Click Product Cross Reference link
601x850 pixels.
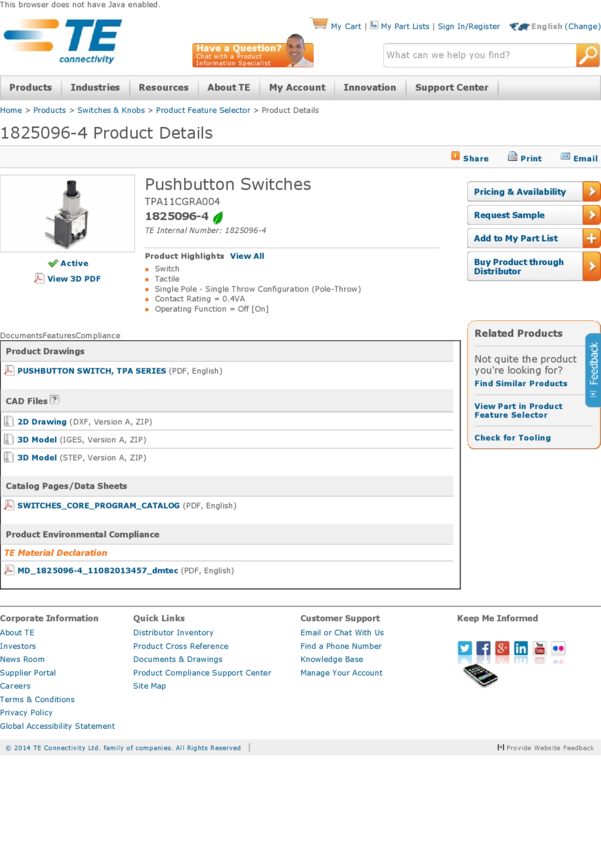point(181,646)
